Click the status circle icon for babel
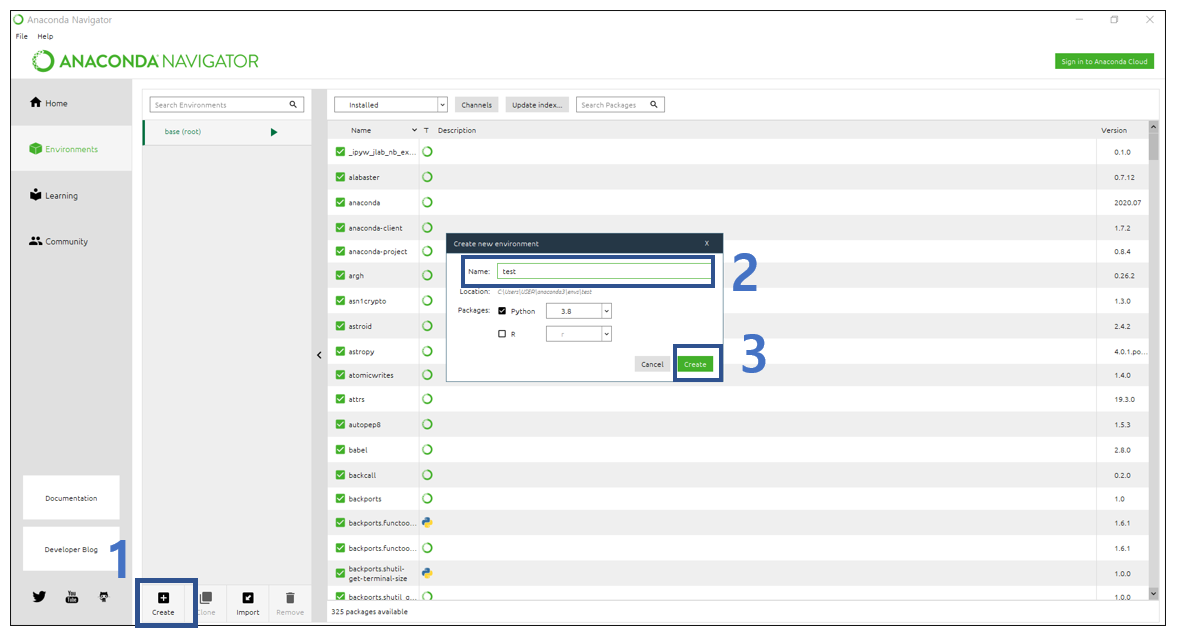Screen dimensions: 1177x633 click(427, 450)
